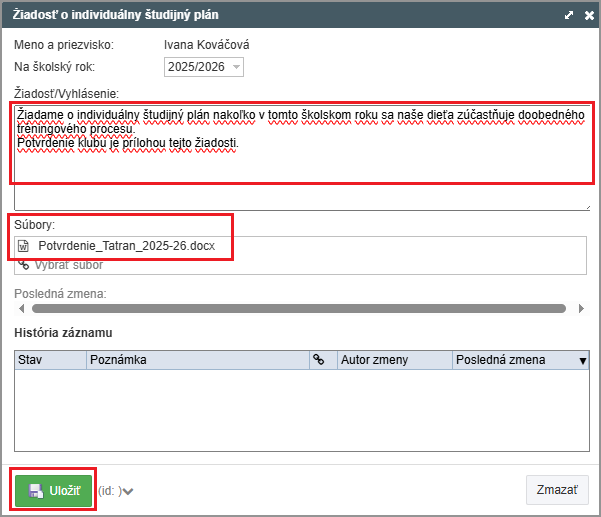
Task: Open the file Potvrdenie_Tatran_2025-26.docx
Action: (x=126, y=246)
